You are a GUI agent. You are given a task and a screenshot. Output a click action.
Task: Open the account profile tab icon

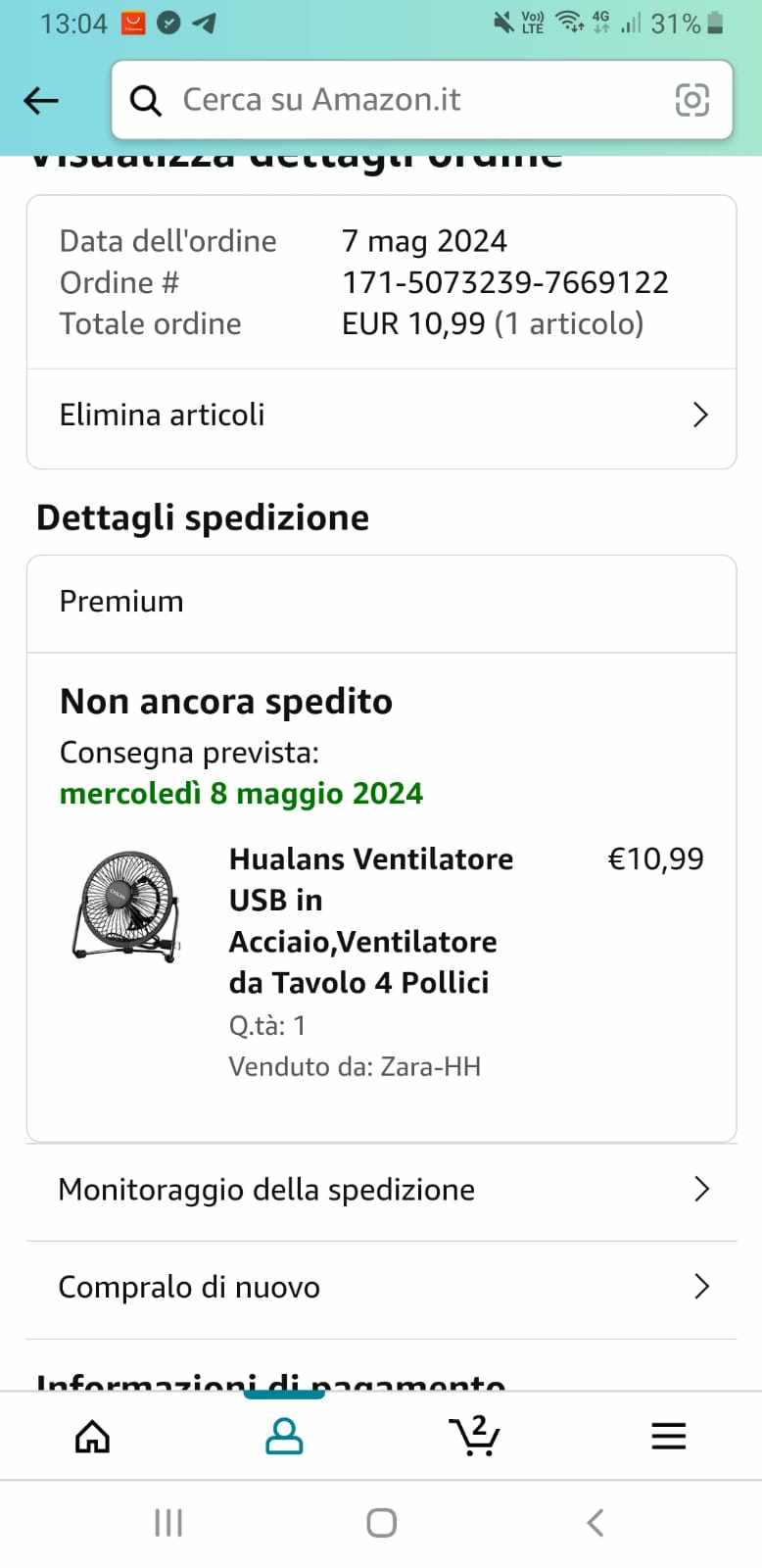coord(284,1437)
